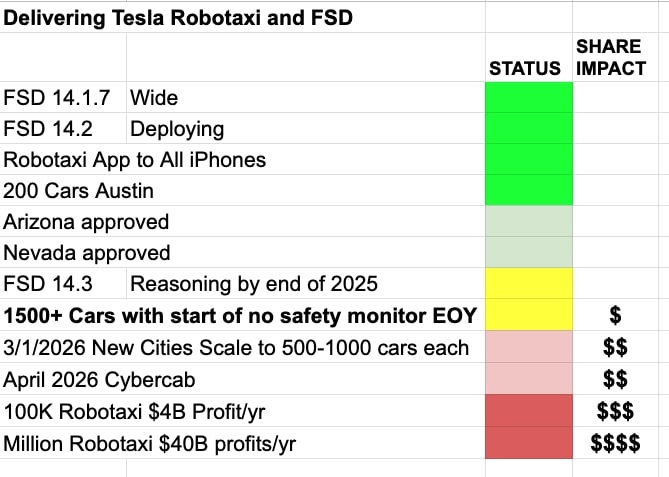Select the yellow status cell for FSD 14.3
This screenshot has height=477, width=669.
528,284
